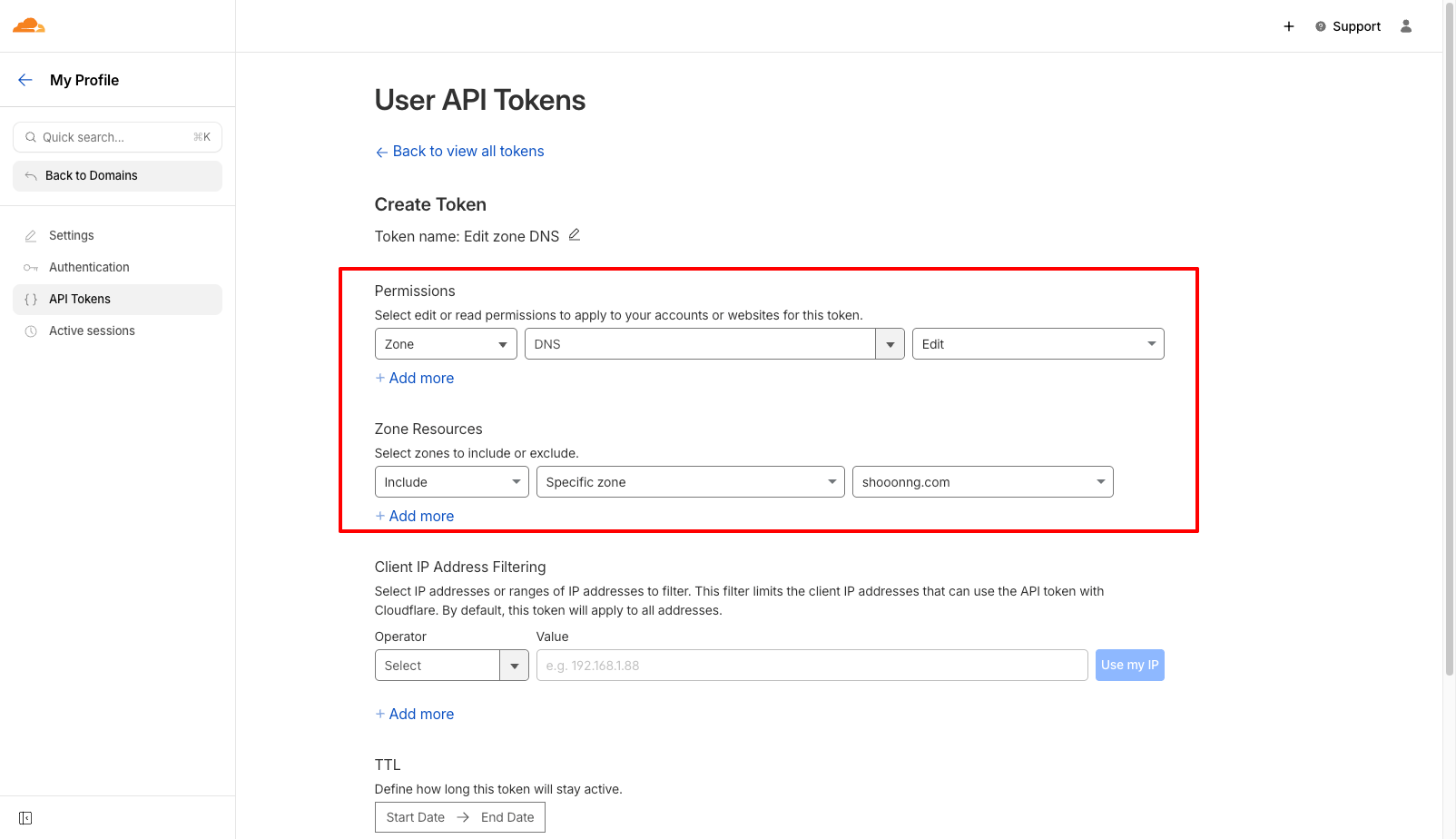Open the Specific zone dropdown
Viewport: 1456px width, 839px height.
691,482
